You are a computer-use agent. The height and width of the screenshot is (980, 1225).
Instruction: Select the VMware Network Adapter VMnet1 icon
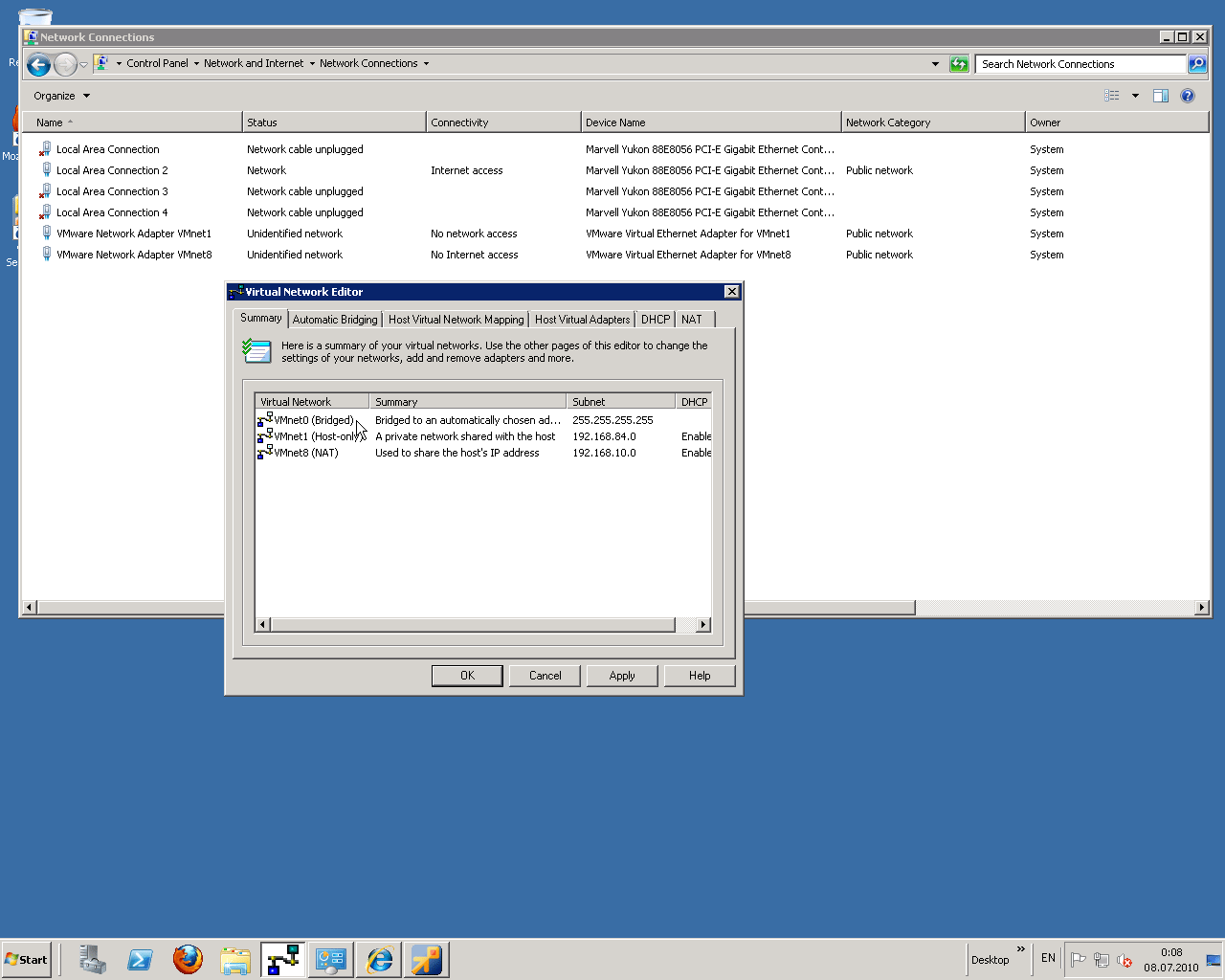[46, 234]
